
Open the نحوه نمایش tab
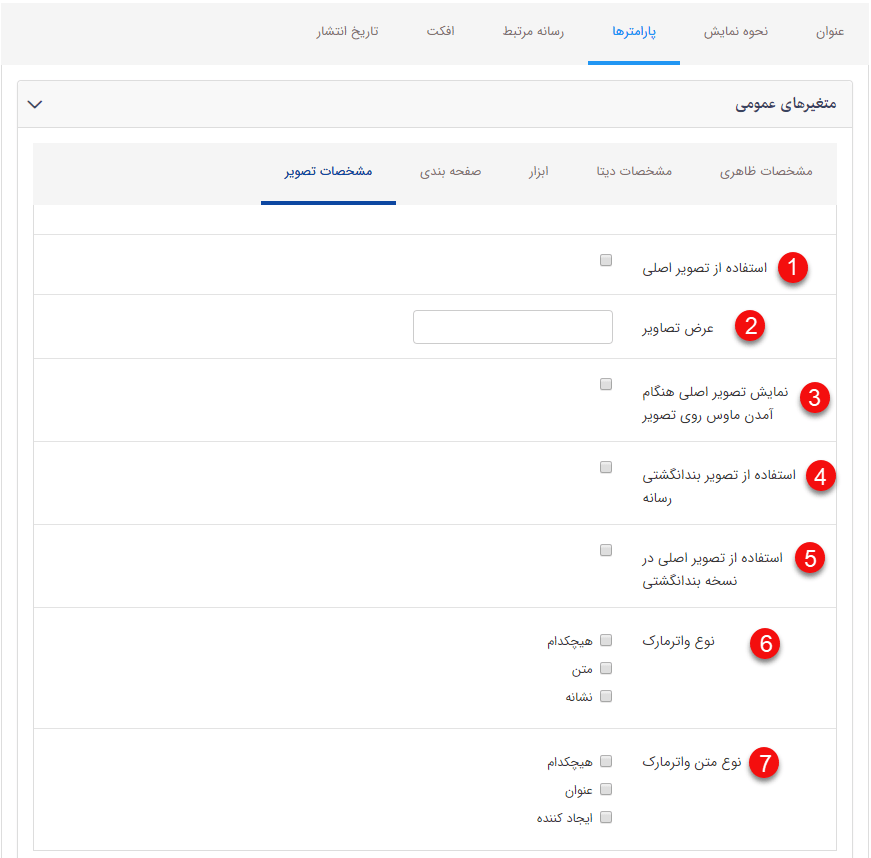tap(735, 31)
